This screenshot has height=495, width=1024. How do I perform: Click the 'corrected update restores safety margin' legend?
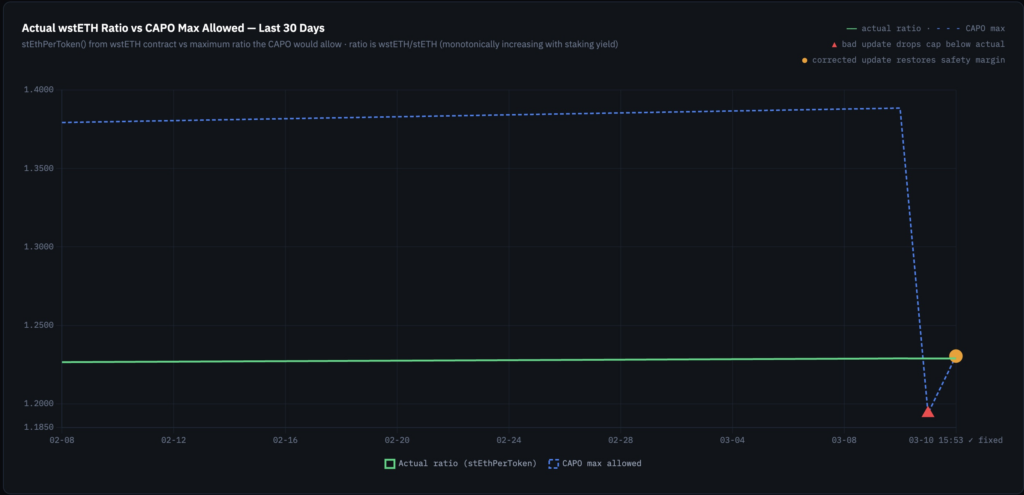click(x=908, y=60)
